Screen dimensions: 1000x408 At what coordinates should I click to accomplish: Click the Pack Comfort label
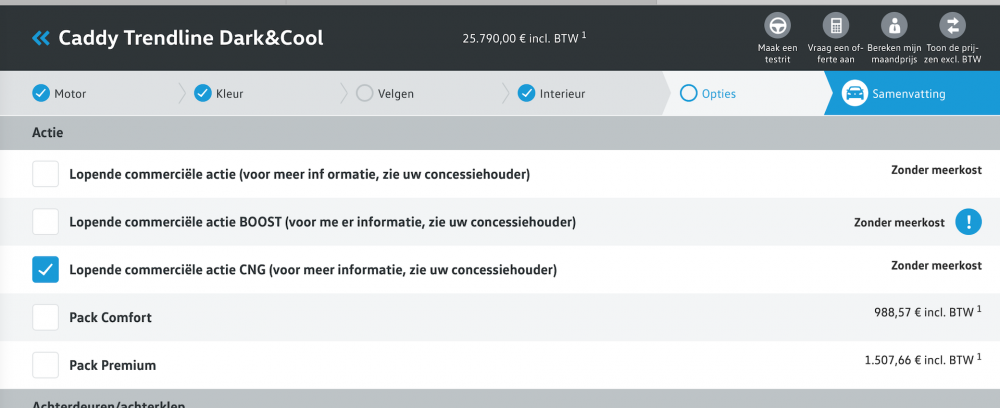110,317
